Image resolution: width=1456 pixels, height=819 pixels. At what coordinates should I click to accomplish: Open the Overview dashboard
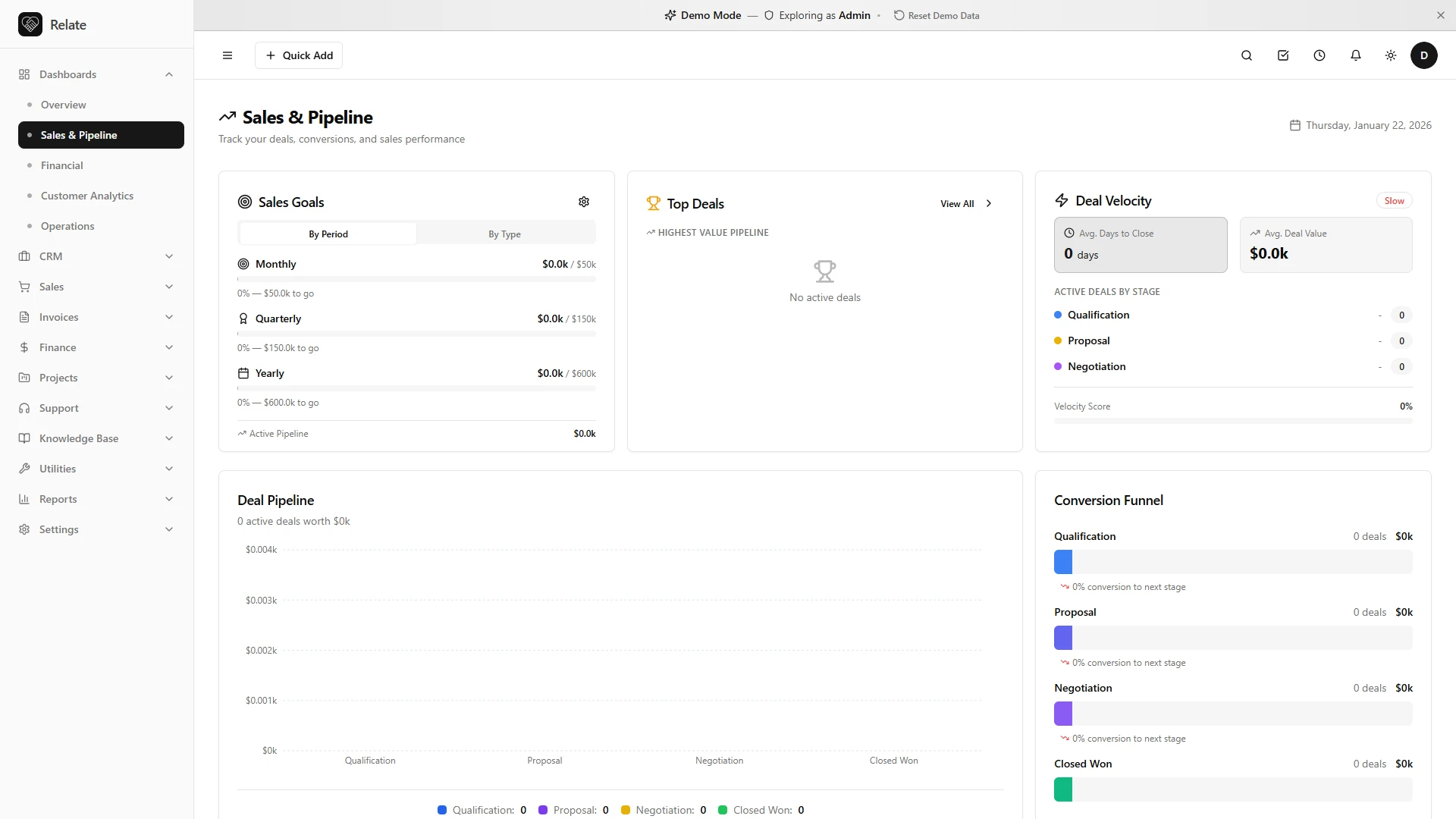click(x=101, y=105)
